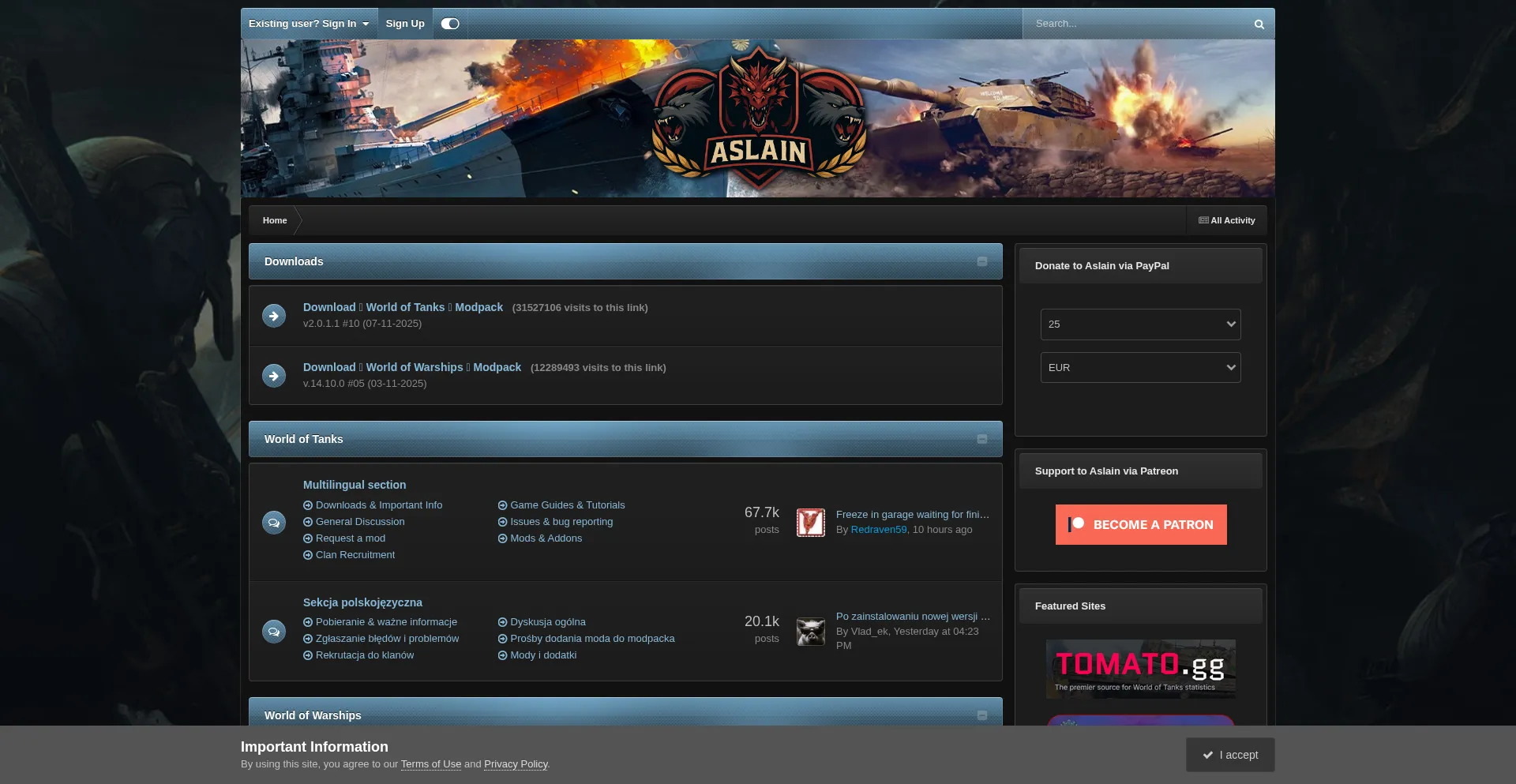Click the Become a Patron button
The height and width of the screenshot is (784, 1516).
1141,525
